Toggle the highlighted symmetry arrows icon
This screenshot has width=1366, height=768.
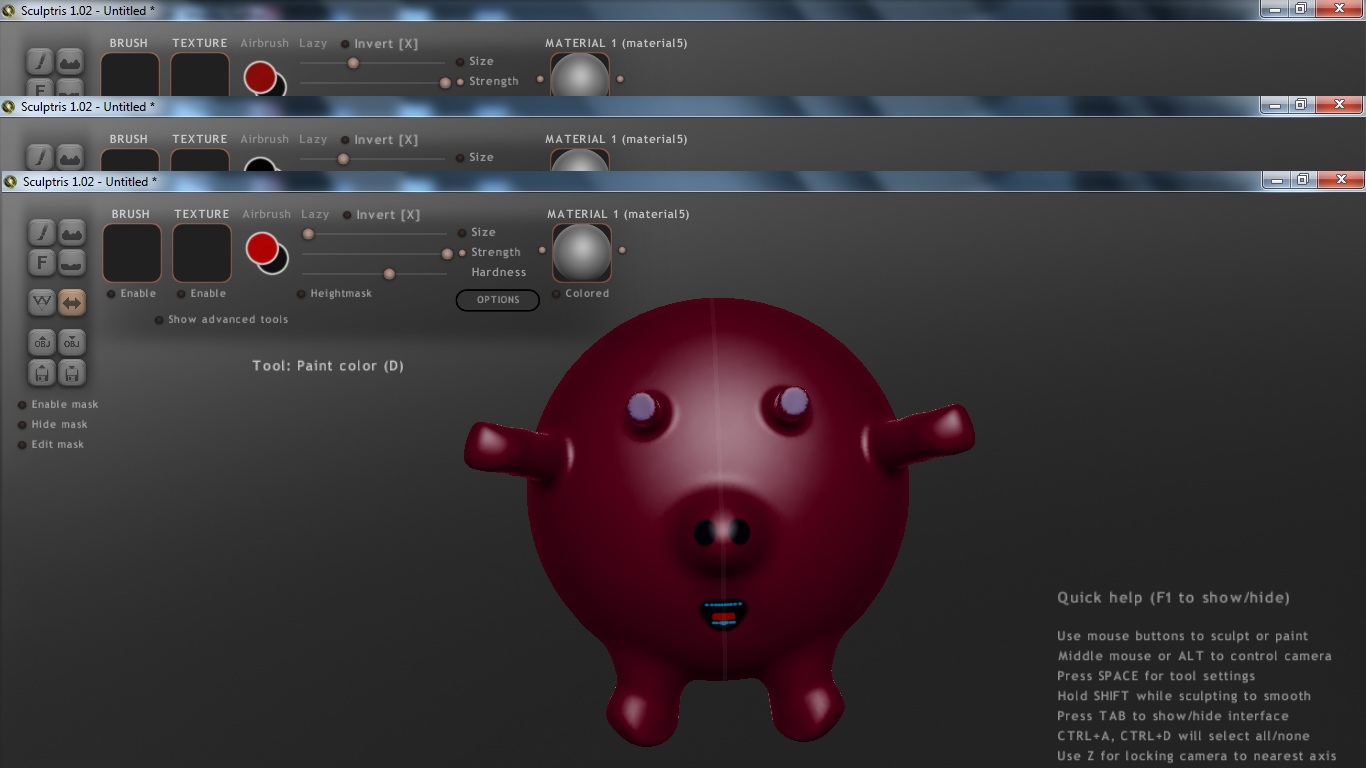[72, 302]
